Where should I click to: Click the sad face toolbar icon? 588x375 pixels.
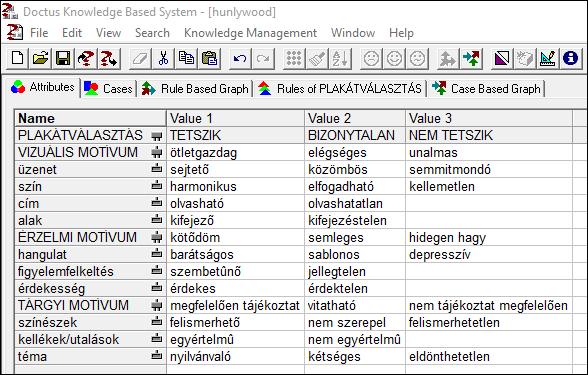(x=371, y=58)
